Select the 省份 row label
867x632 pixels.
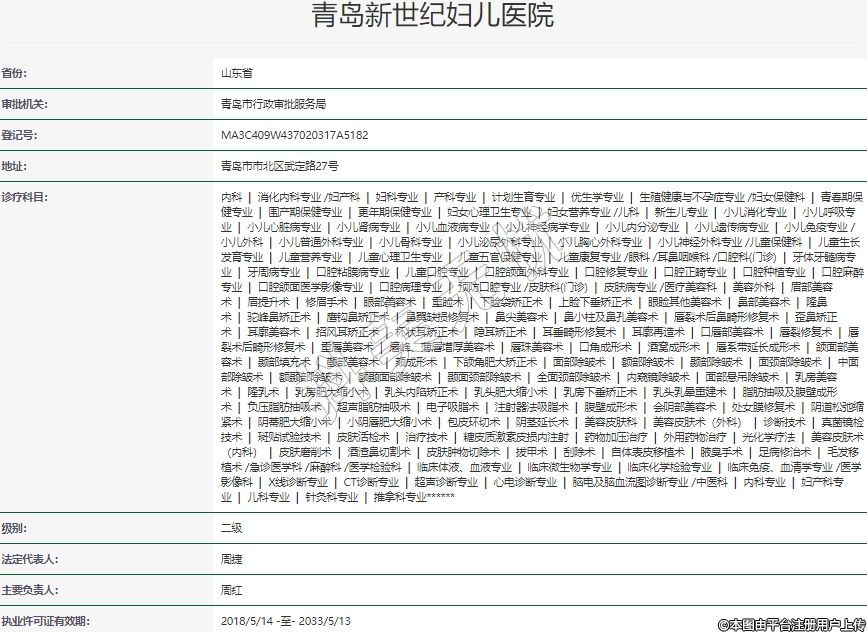15,73
